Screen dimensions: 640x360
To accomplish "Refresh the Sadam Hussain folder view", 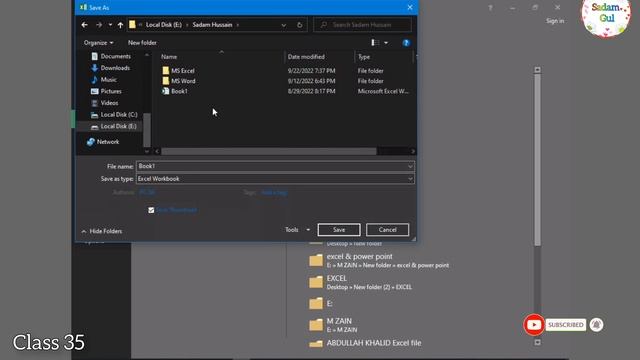I will tap(300, 25).
